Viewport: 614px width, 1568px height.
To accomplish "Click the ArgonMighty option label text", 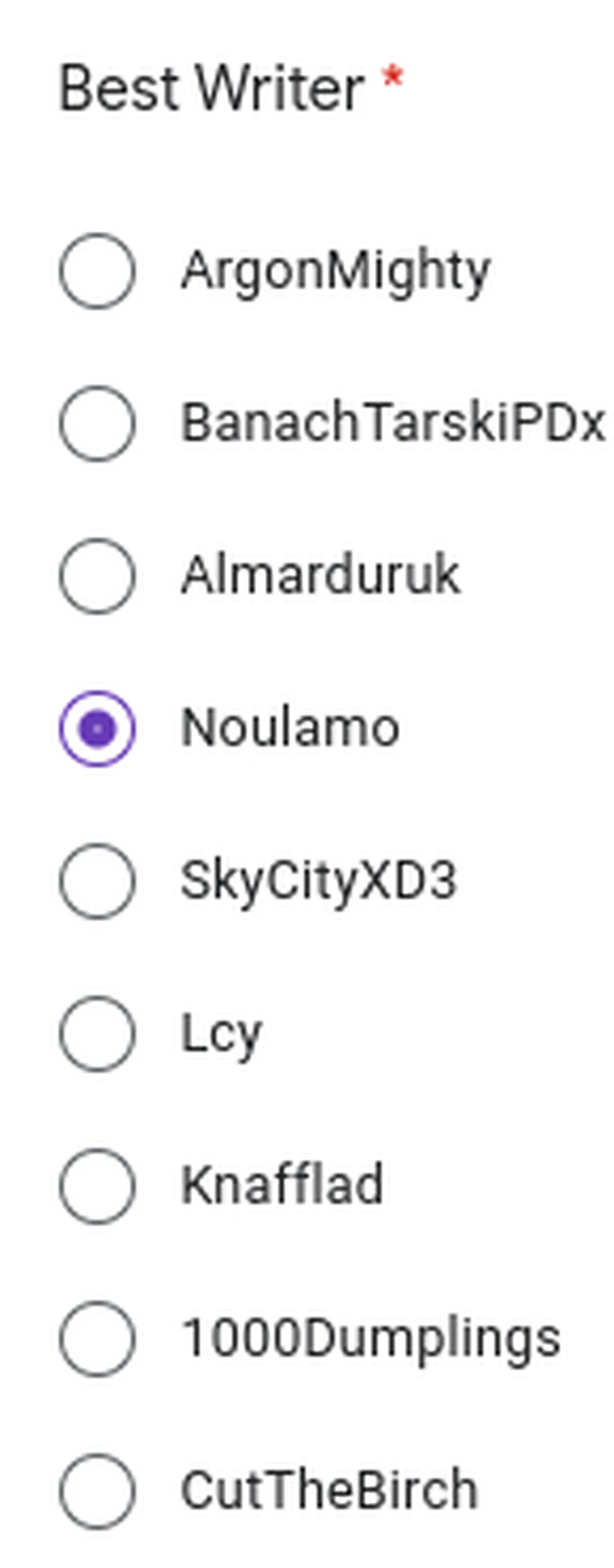I will [335, 271].
